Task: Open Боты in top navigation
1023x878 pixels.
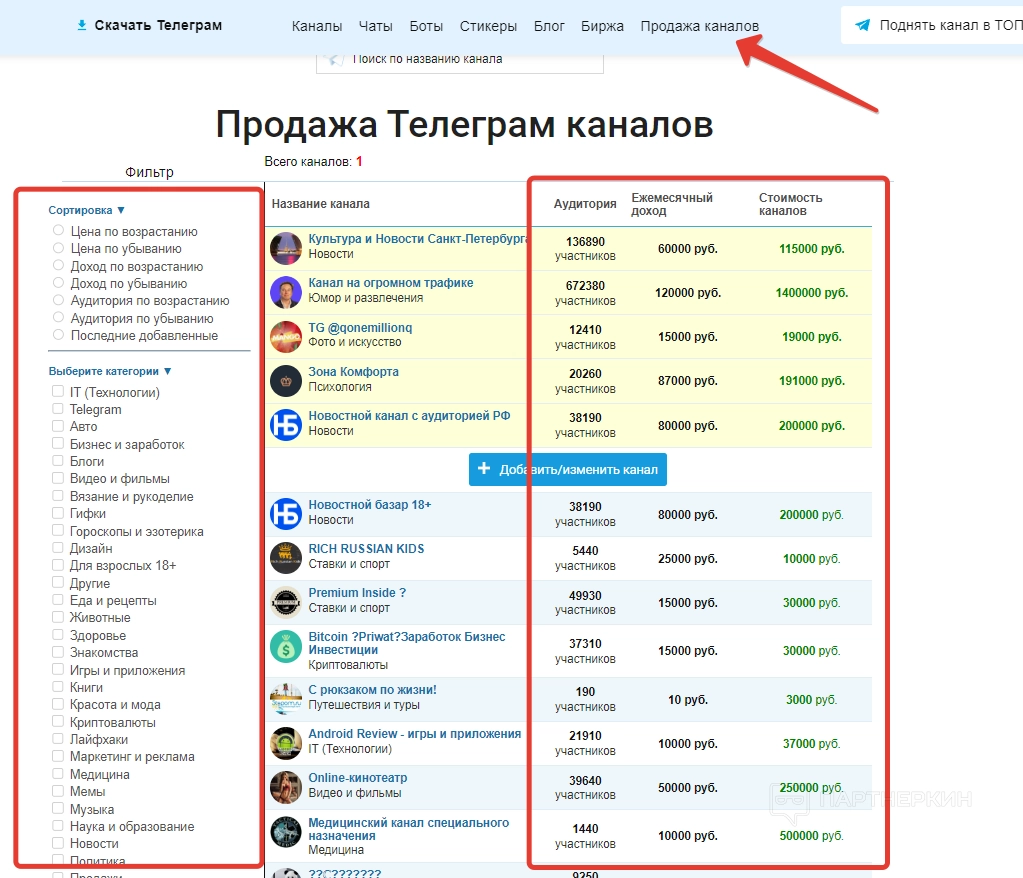Action: point(426,26)
